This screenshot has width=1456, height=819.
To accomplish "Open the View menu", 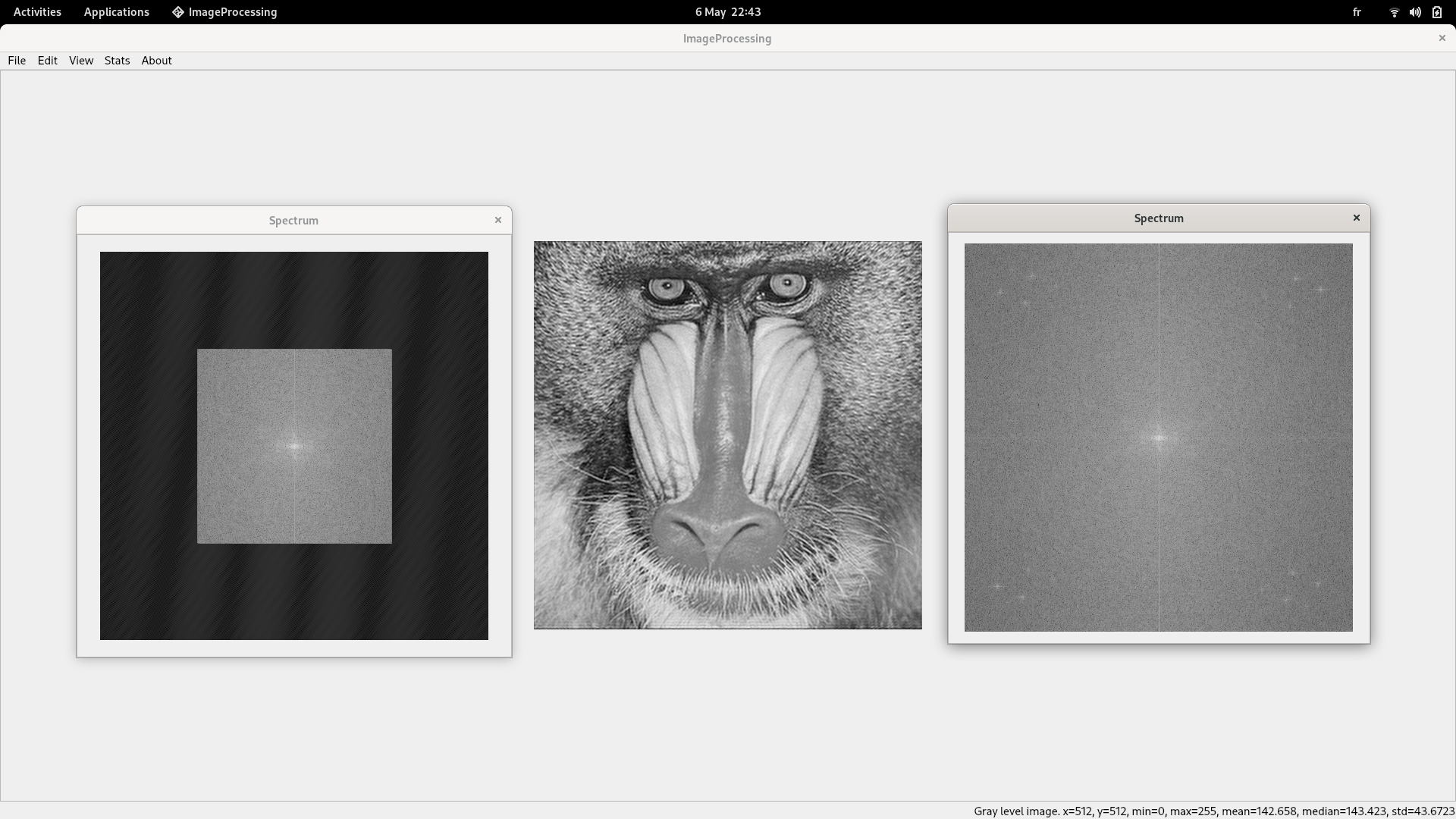I will click(81, 61).
